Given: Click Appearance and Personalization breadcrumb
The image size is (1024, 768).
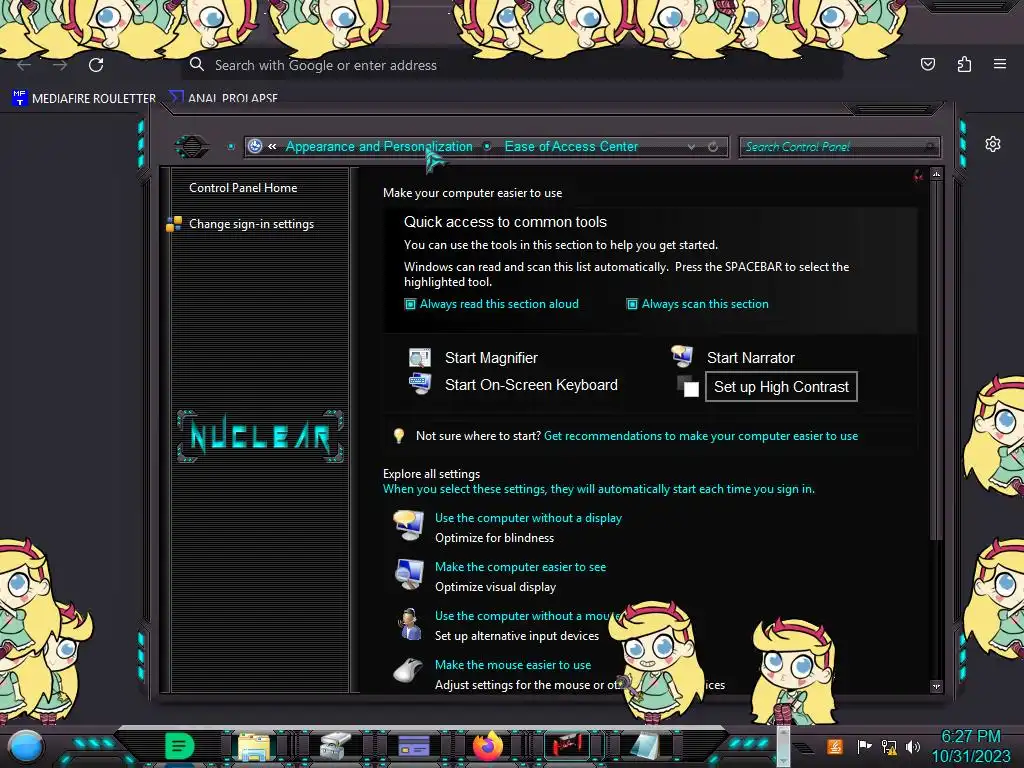Looking at the screenshot, I should tap(379, 146).
